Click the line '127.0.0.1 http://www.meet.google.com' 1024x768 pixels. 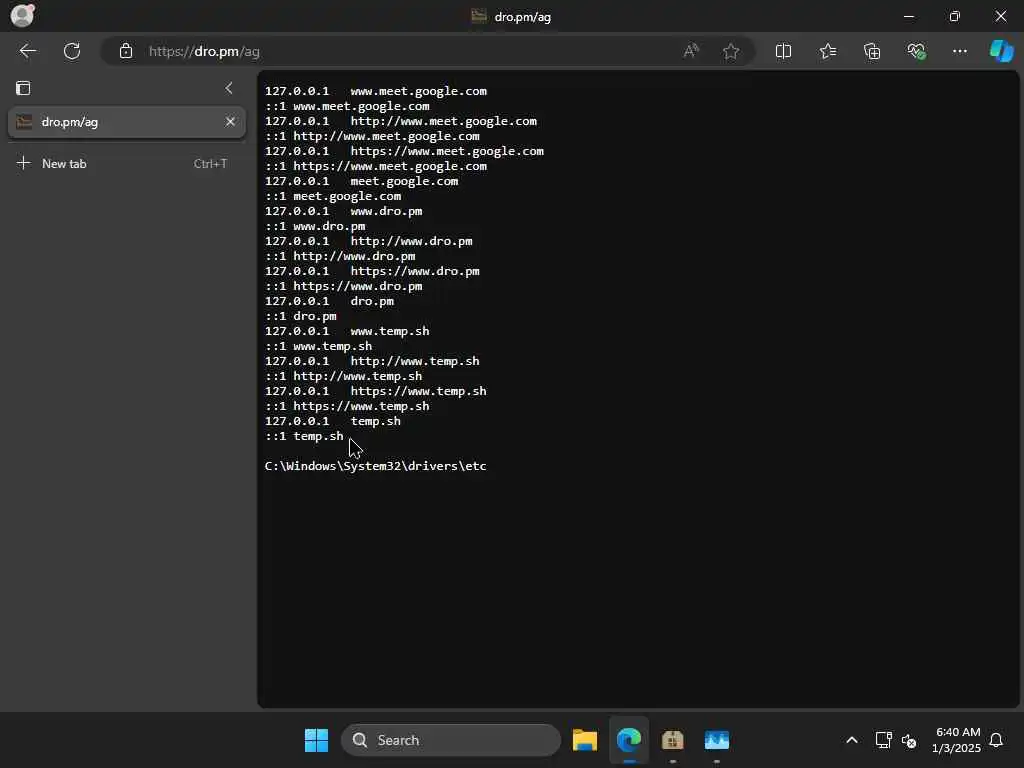click(x=401, y=121)
